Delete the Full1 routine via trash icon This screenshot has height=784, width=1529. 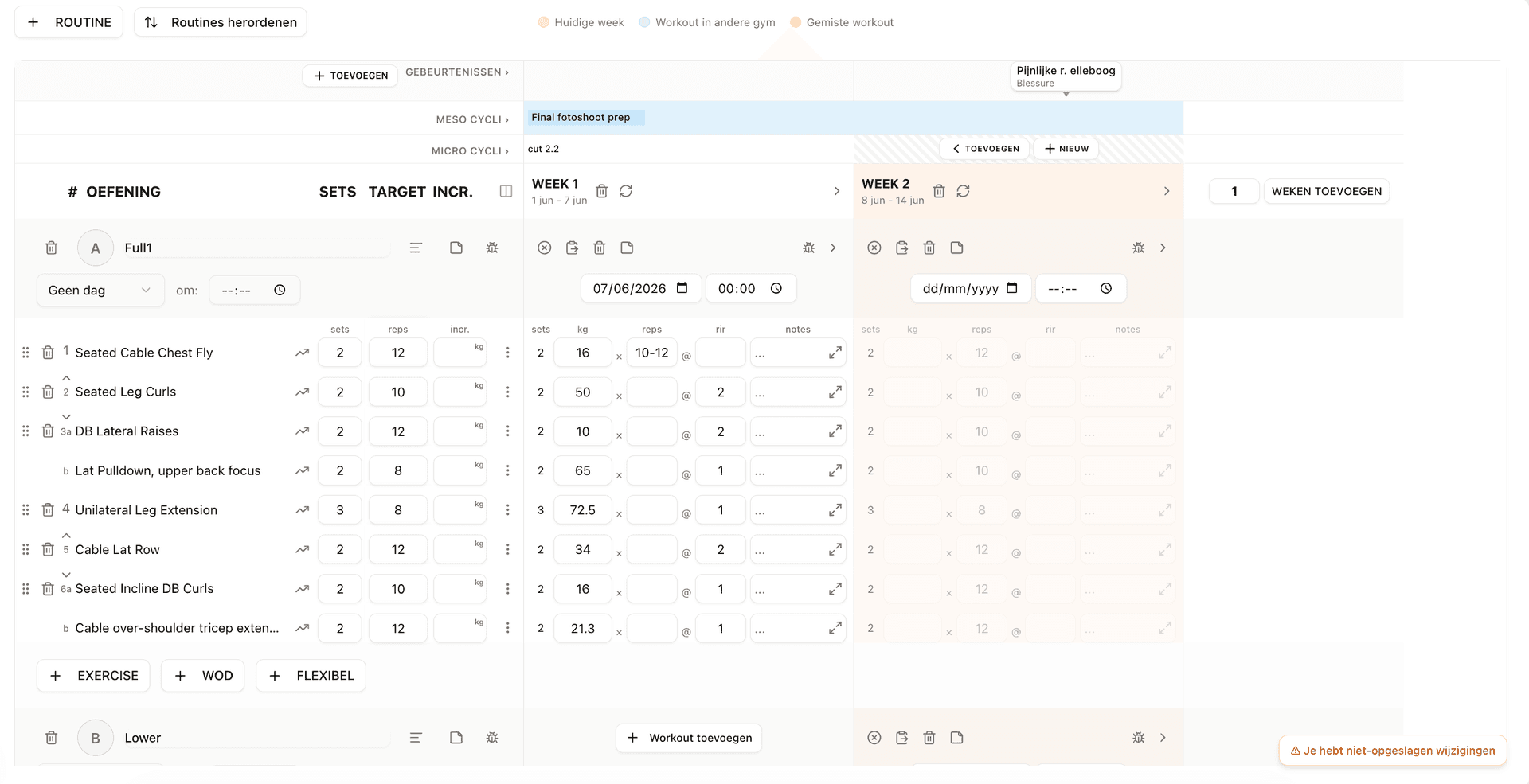[x=51, y=248]
